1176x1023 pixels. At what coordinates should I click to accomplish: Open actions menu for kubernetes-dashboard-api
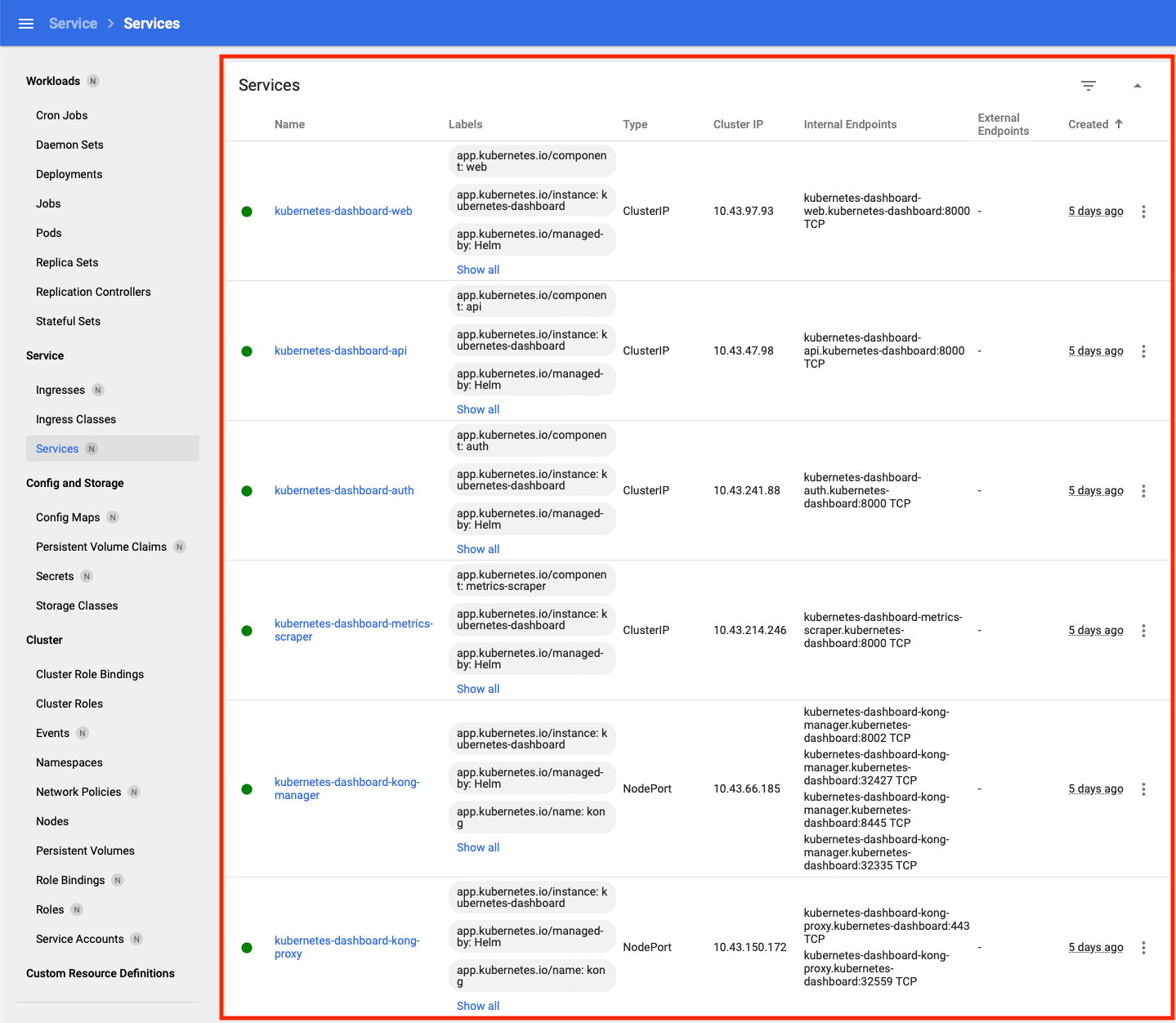coord(1143,351)
